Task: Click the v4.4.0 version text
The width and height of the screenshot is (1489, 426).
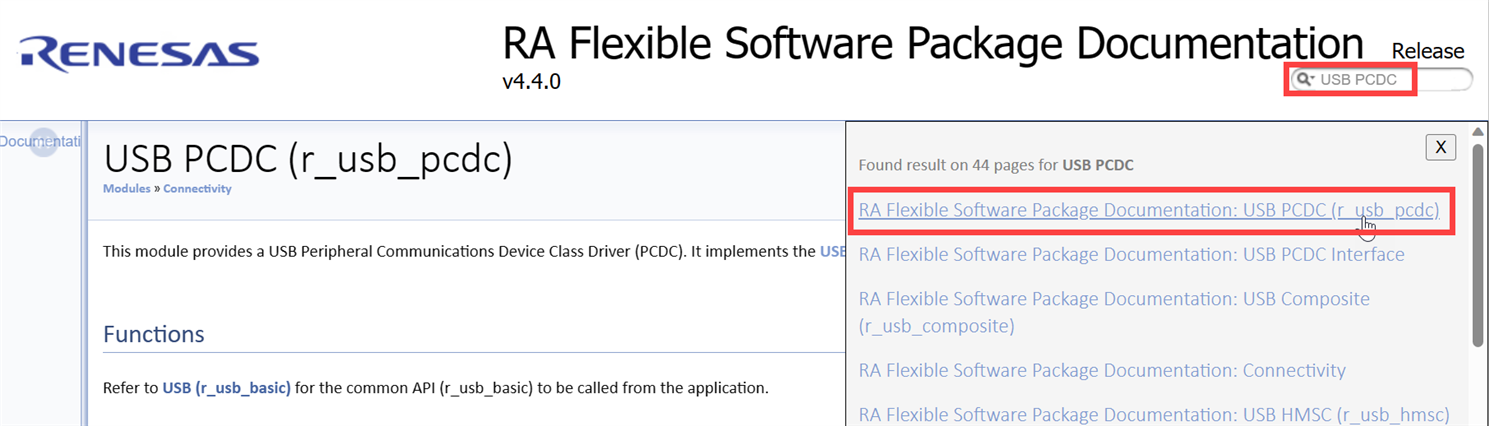Action: pyautogui.click(x=531, y=81)
